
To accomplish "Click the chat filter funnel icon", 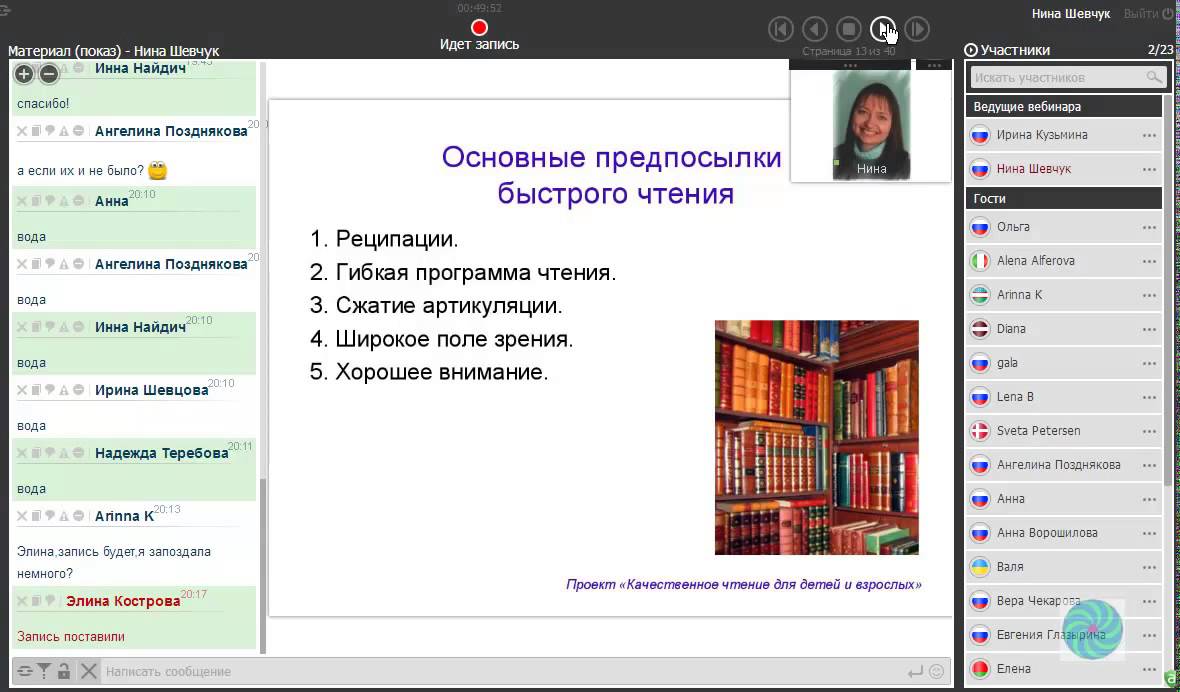I will click(44, 670).
